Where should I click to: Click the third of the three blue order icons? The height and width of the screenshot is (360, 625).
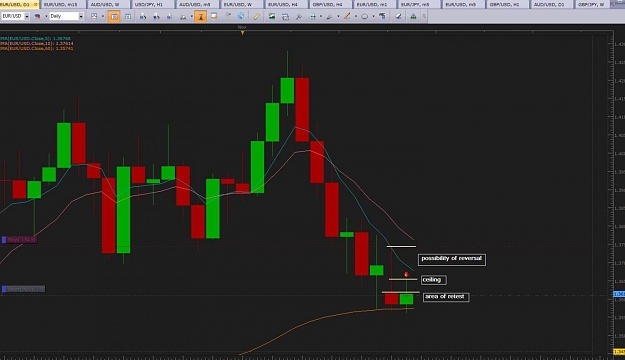[x=169, y=16]
